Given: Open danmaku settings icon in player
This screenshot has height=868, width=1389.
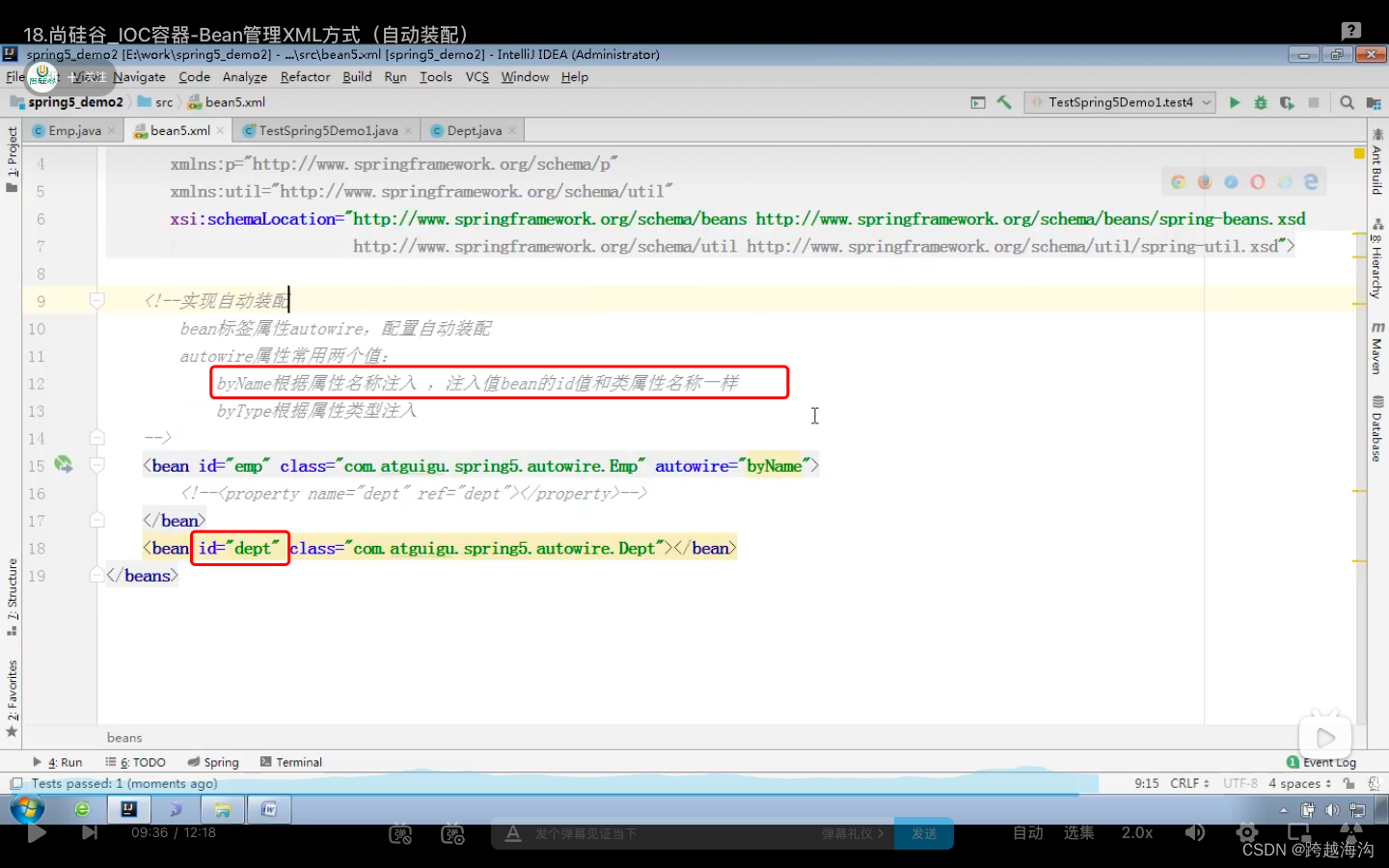Looking at the screenshot, I should click(x=452, y=833).
